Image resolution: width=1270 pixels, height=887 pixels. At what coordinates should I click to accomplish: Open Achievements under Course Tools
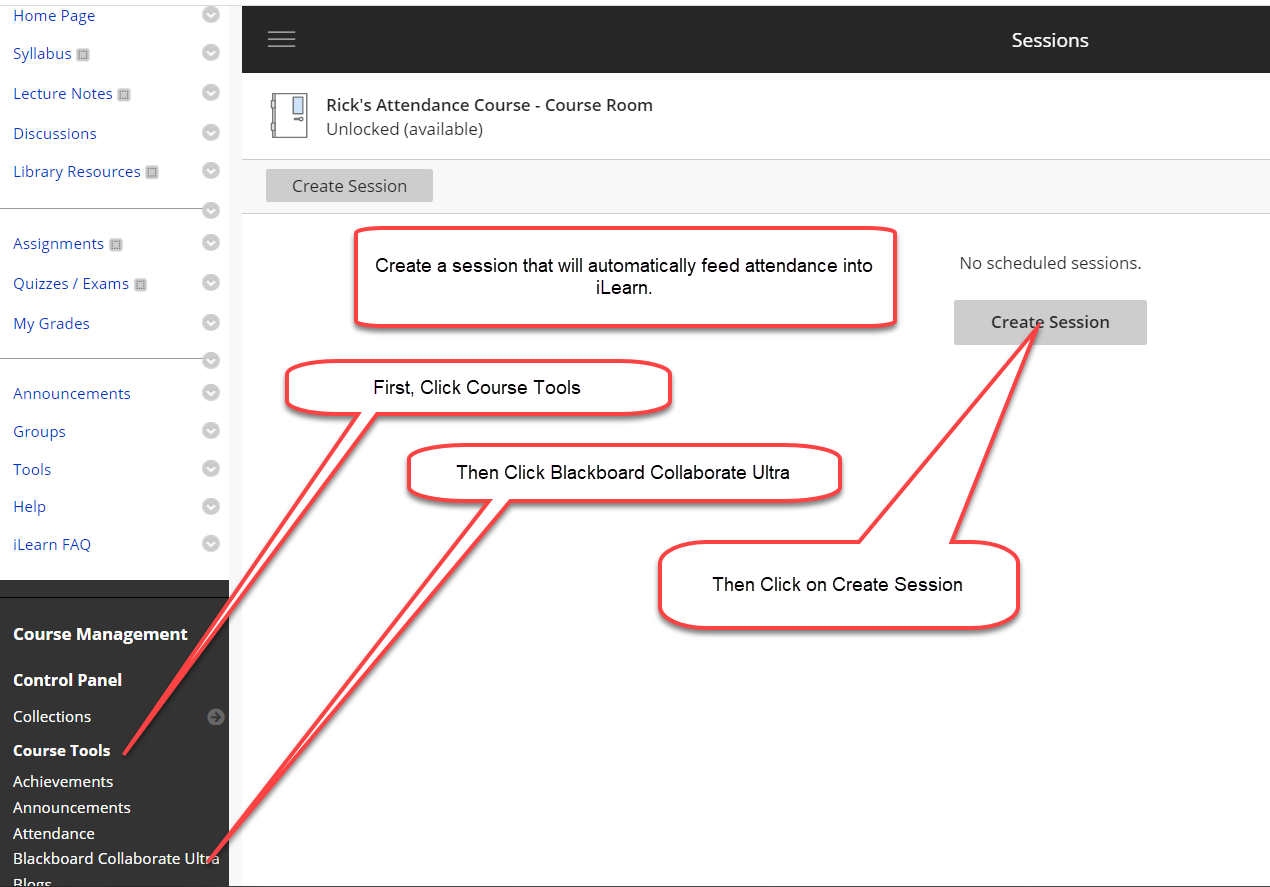(x=63, y=782)
